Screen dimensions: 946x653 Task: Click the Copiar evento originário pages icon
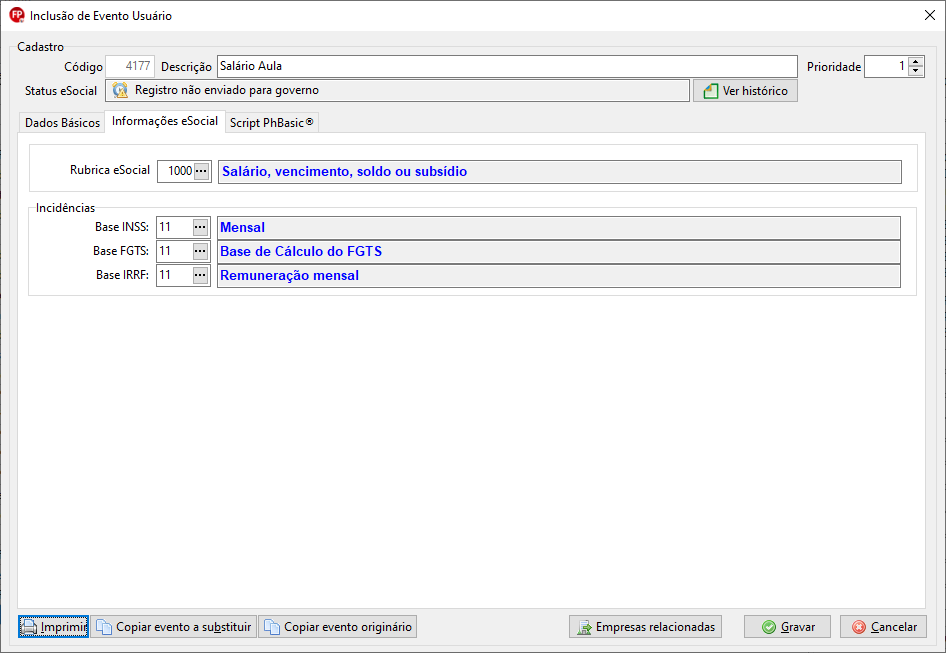coord(272,627)
